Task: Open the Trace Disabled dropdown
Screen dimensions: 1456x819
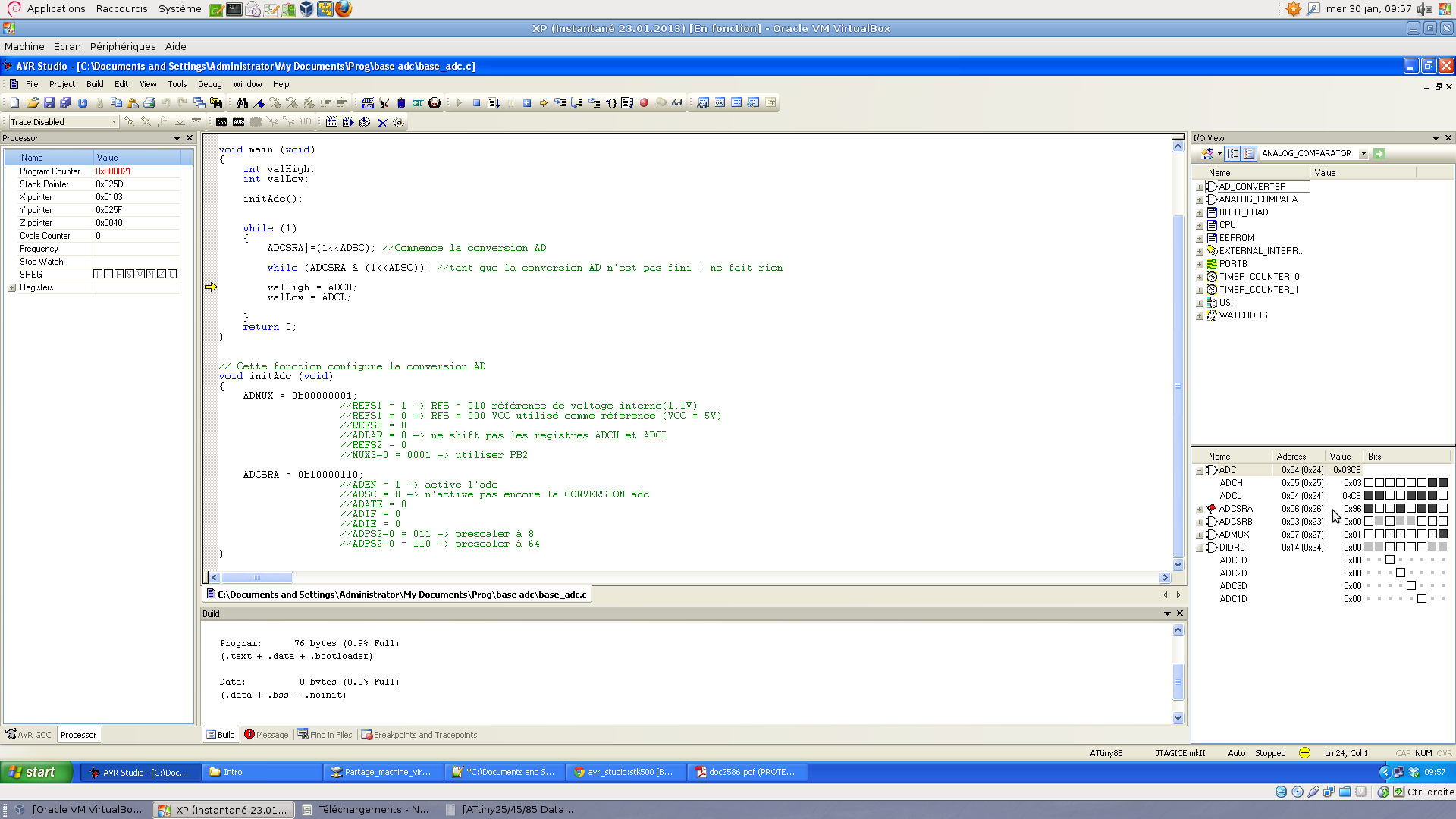Action: (115, 122)
